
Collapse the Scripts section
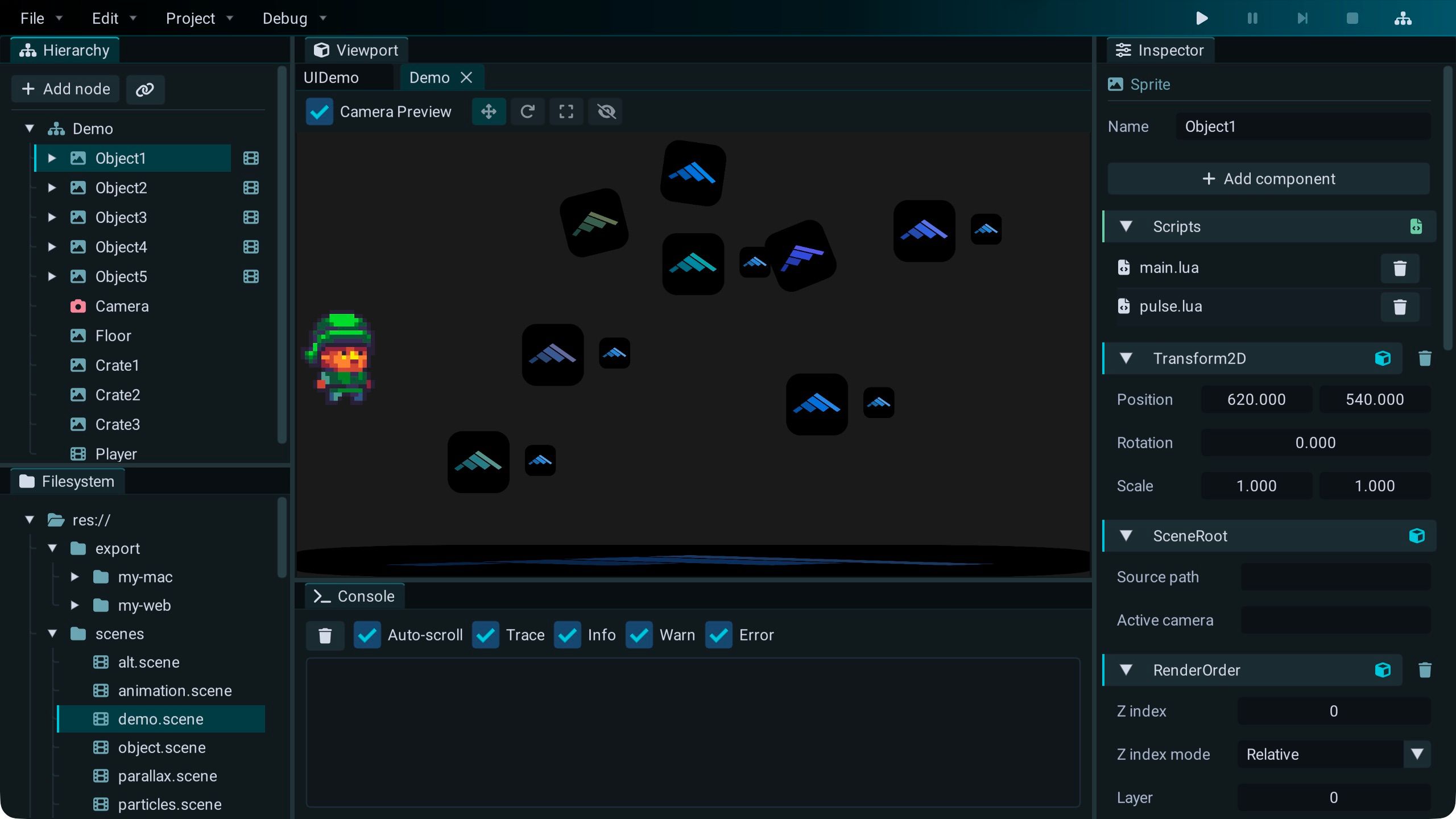(x=1126, y=226)
